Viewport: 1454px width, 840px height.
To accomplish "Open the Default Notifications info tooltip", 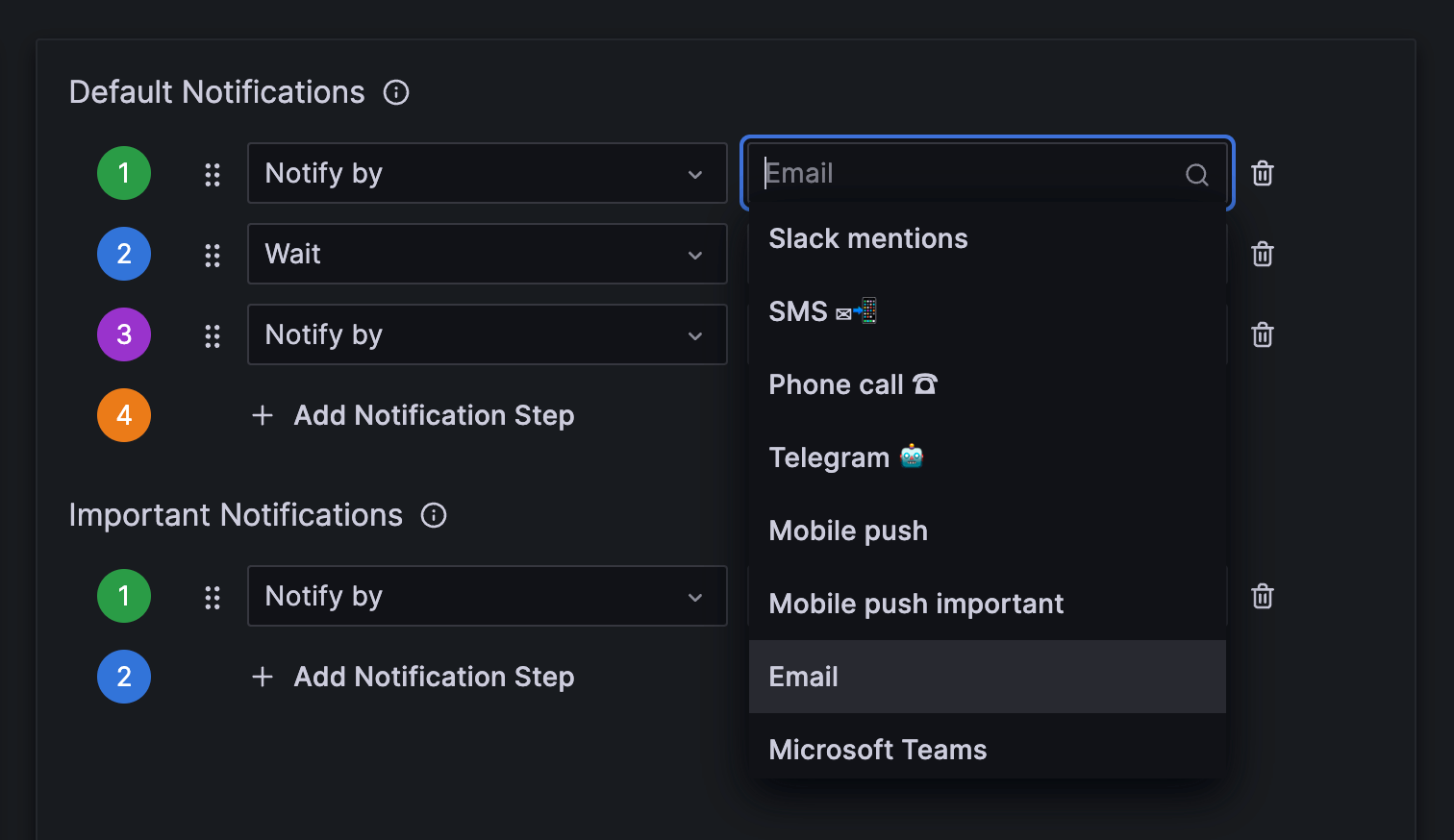I will click(x=395, y=92).
